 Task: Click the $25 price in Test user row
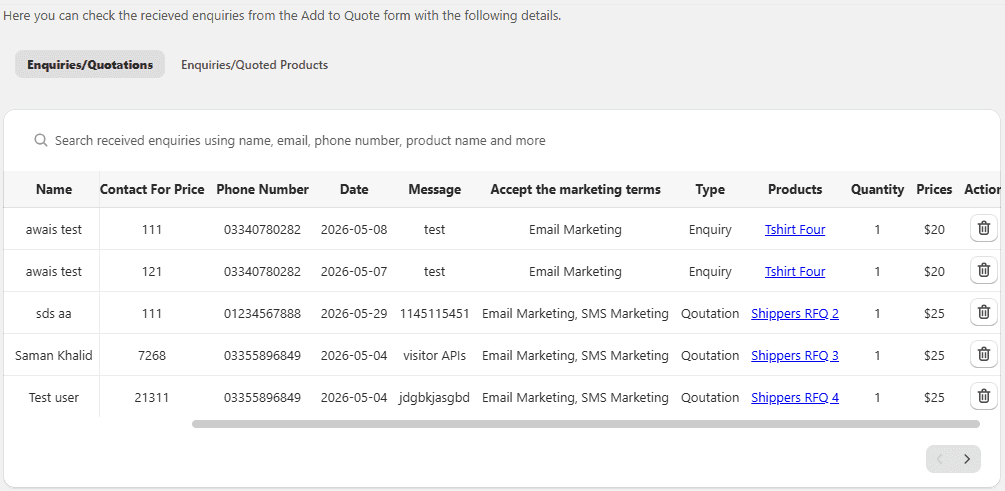click(934, 397)
